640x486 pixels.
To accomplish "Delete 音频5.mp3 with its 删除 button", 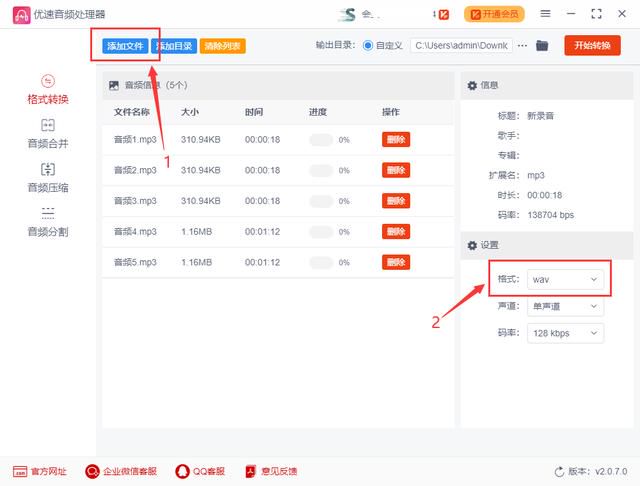I will coord(396,262).
